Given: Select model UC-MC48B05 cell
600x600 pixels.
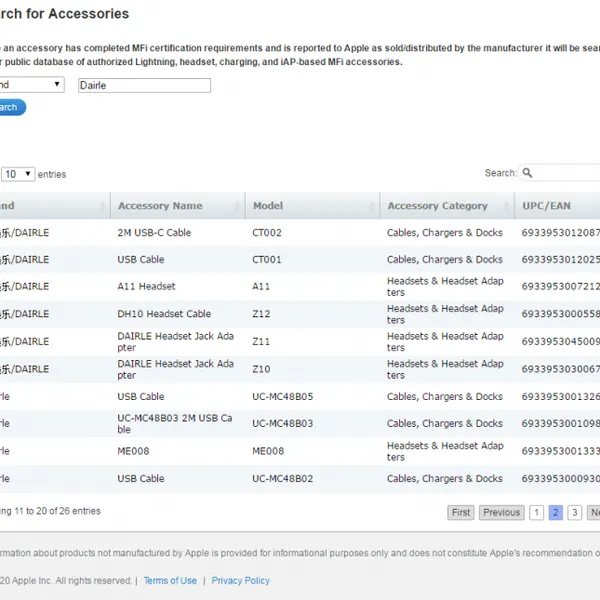Looking at the screenshot, I should pos(282,396).
